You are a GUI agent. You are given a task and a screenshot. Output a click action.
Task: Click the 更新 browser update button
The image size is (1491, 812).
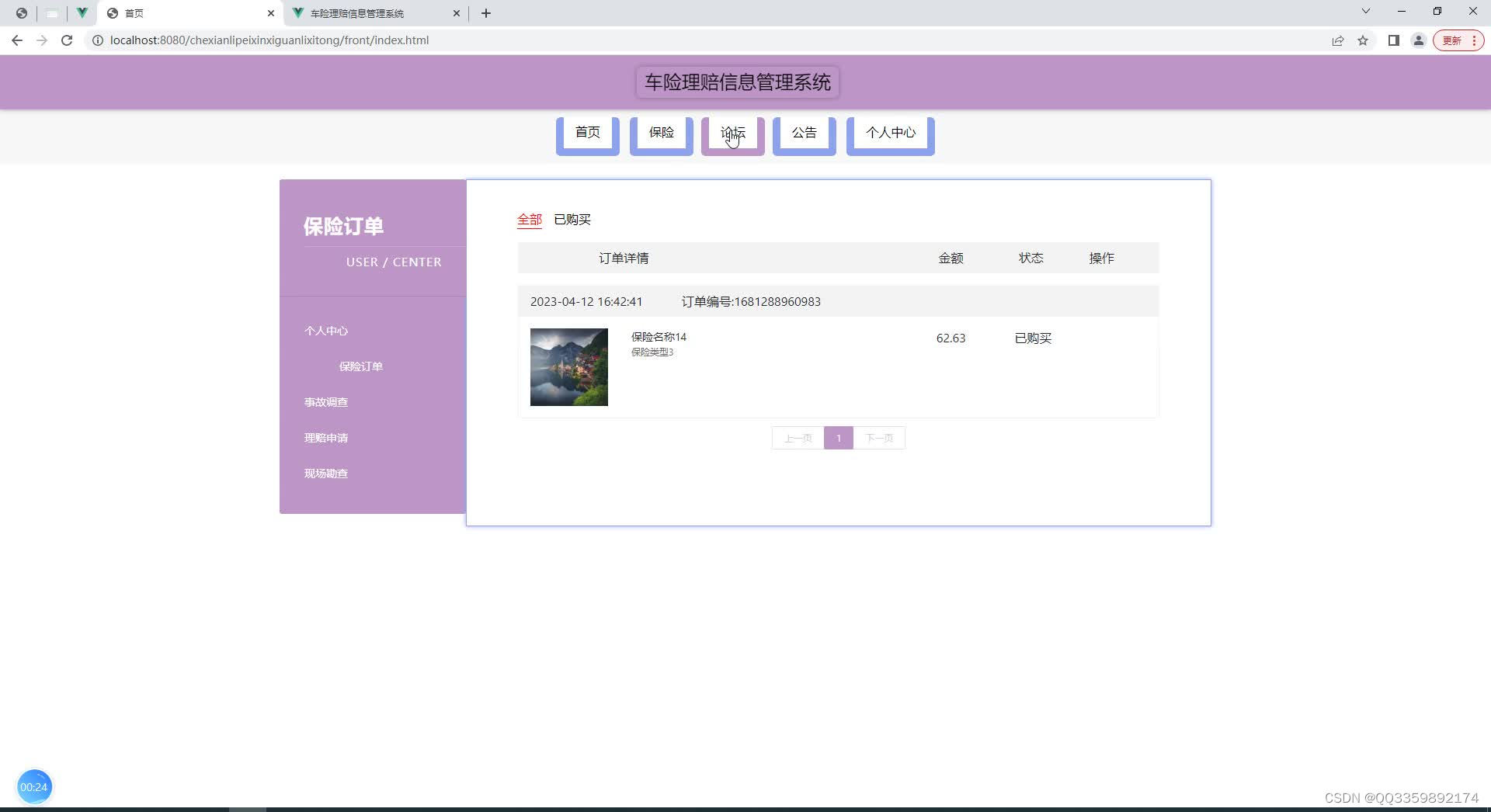point(1458,40)
